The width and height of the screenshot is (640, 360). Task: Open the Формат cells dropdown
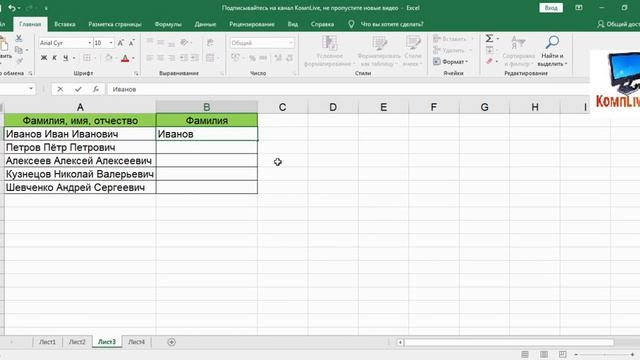click(451, 62)
